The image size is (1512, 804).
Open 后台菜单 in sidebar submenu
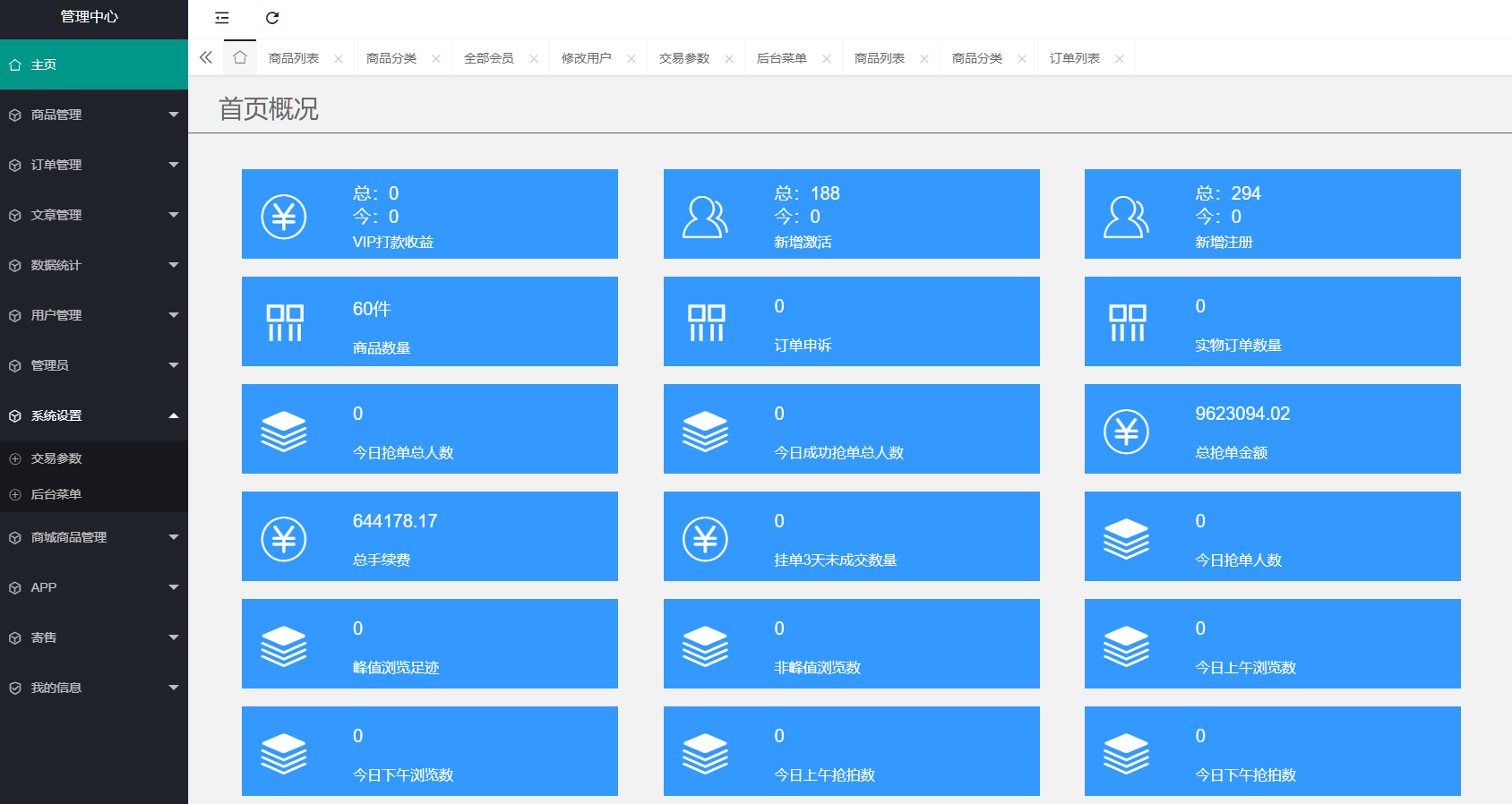(56, 494)
